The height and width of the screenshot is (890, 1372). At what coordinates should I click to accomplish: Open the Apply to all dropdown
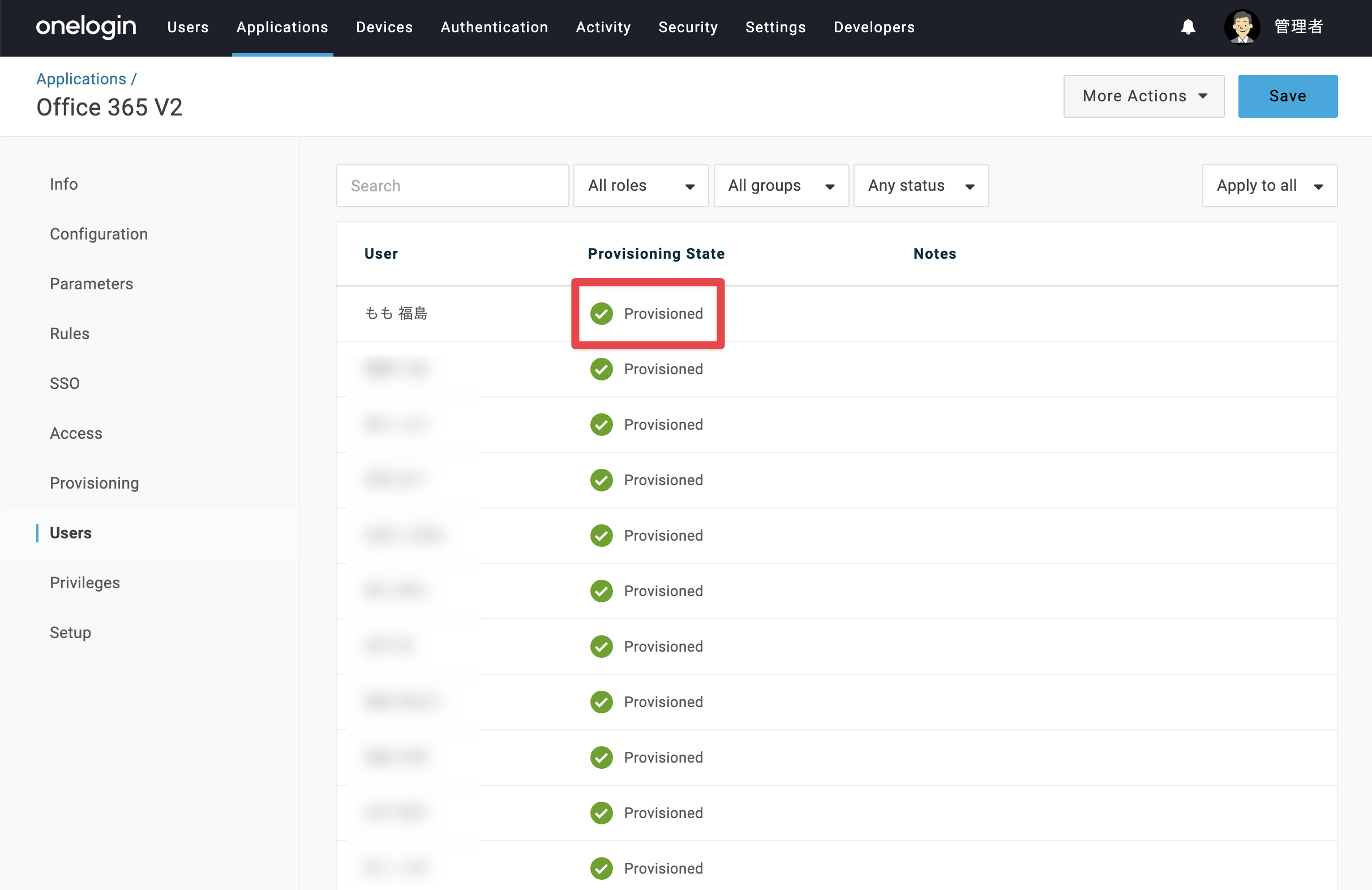1270,186
